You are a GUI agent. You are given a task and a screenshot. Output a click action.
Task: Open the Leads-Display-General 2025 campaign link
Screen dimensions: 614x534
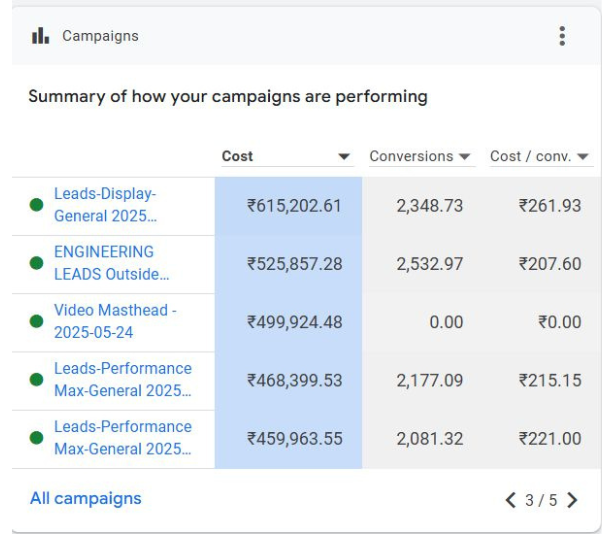pyautogui.click(x=105, y=205)
